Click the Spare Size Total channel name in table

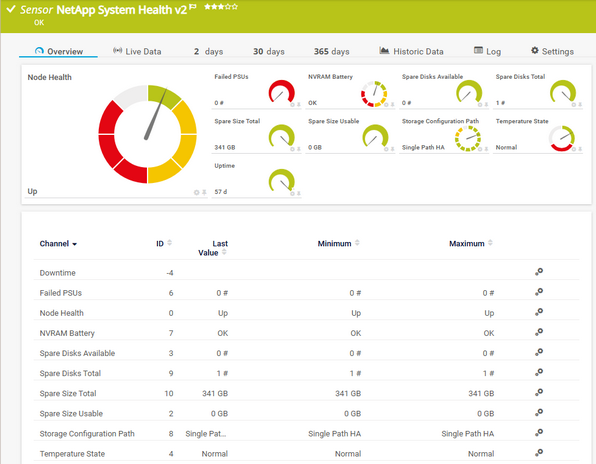coord(68,393)
